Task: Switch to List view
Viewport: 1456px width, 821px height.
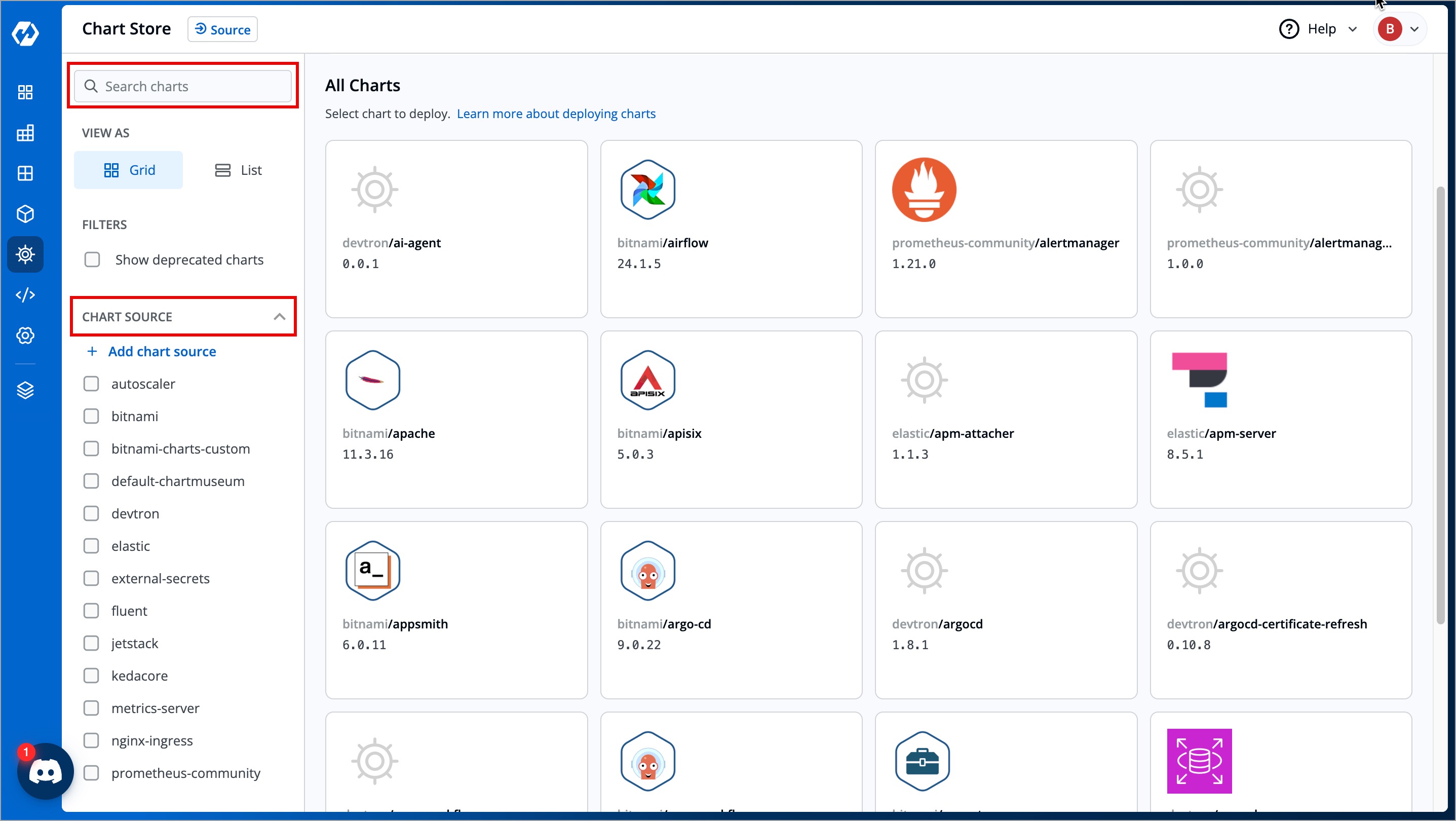Action: point(239,170)
